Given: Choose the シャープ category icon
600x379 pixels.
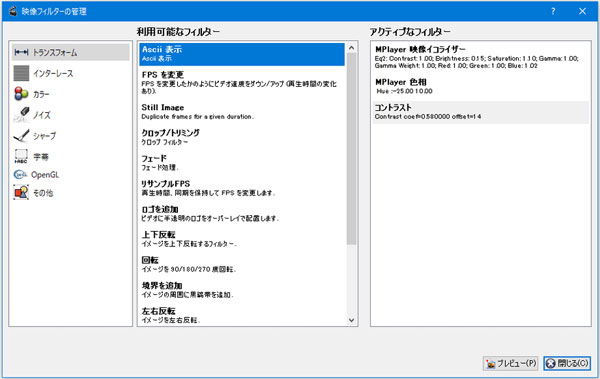Looking at the screenshot, I should [21, 136].
